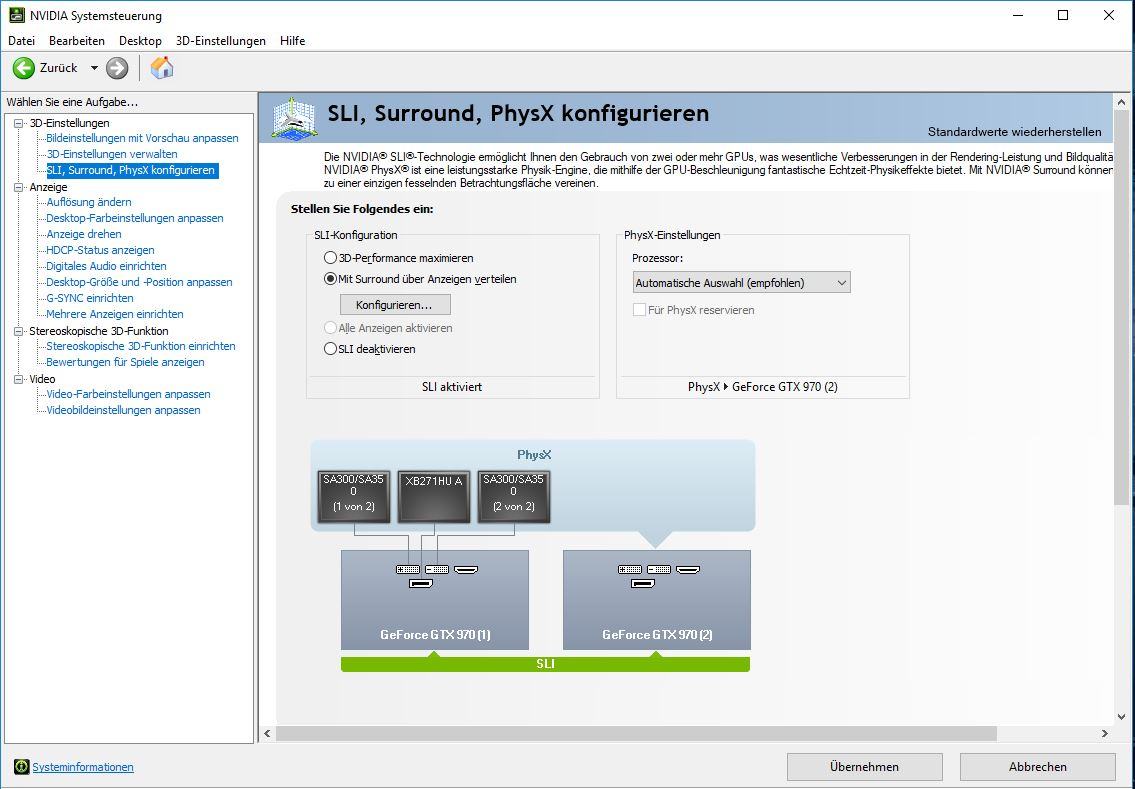Screen dimensions: 1135x789
Task: Select Alle Anzeigen aktivieren option
Action: [x=330, y=328]
